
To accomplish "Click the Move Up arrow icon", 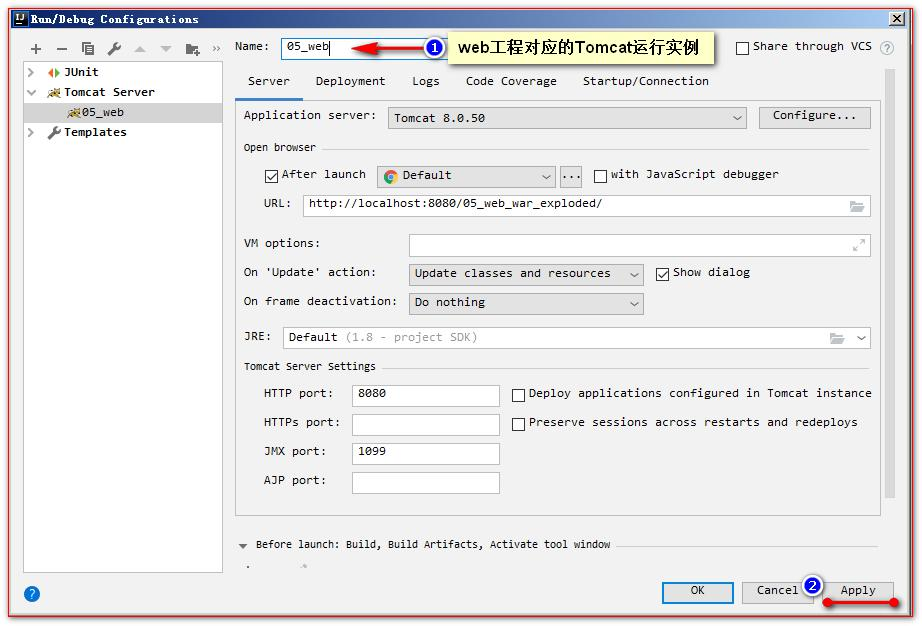I will pyautogui.click(x=140, y=49).
